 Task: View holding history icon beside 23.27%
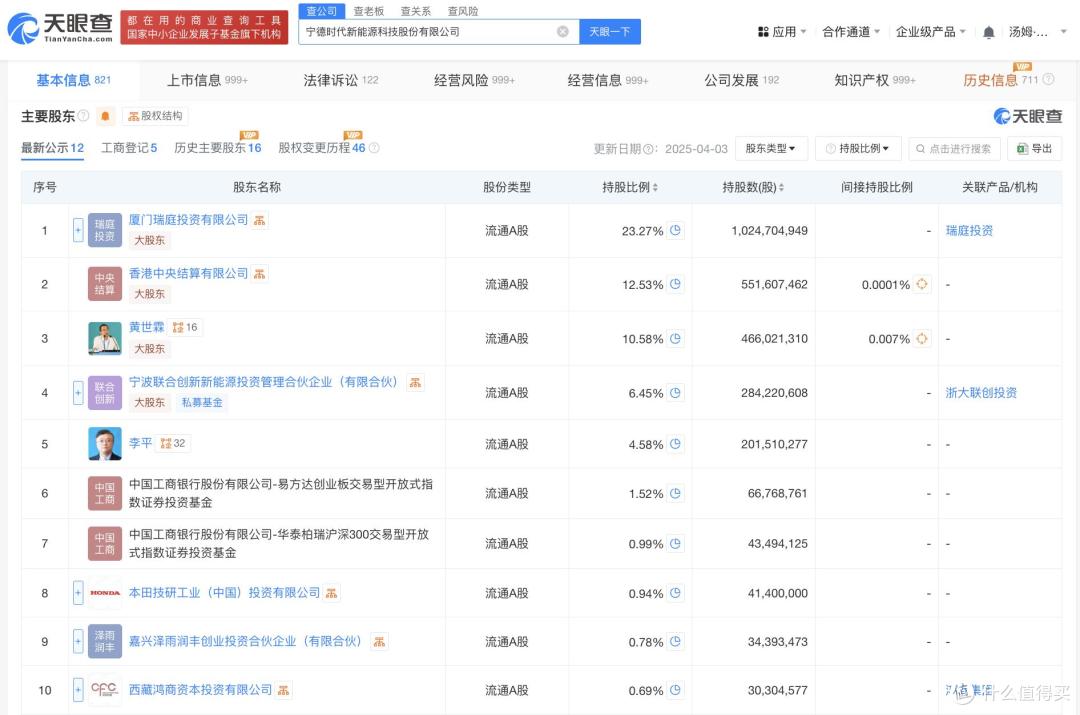coord(676,231)
